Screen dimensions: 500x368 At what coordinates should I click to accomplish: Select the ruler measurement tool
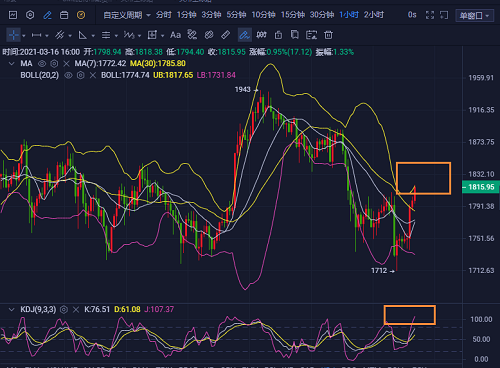(x=226, y=35)
